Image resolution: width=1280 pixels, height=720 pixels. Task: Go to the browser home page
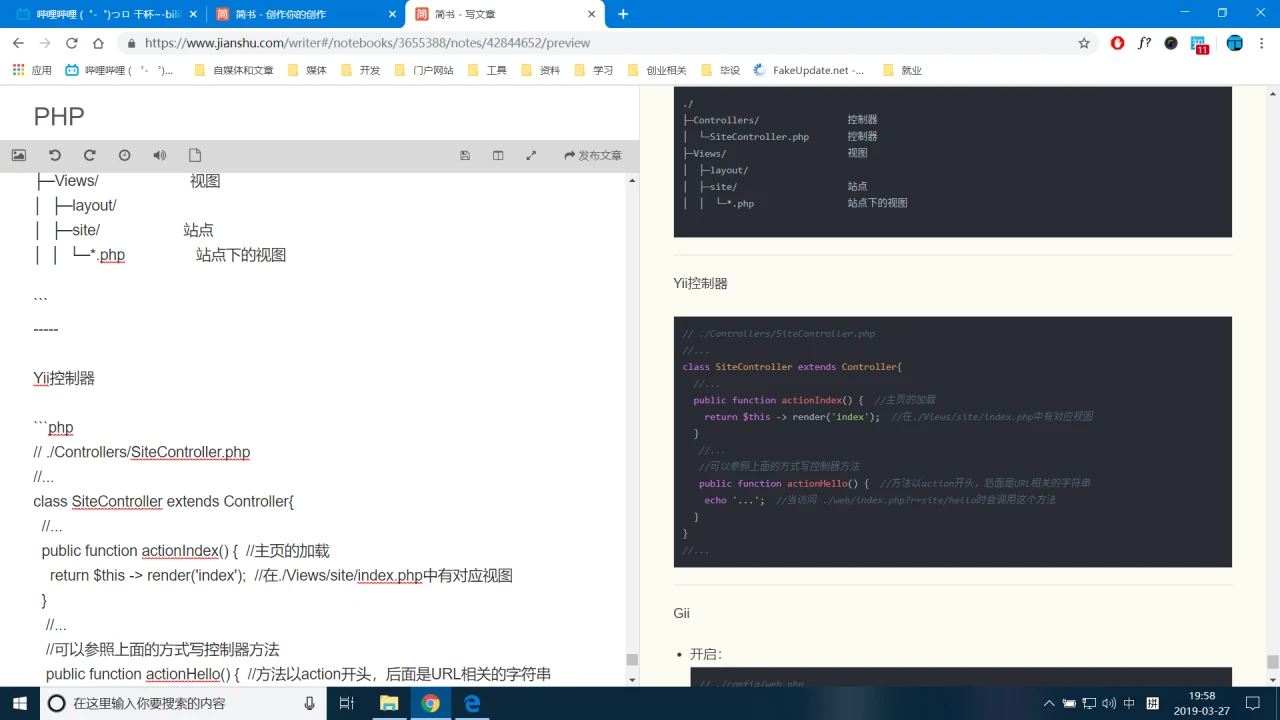coord(98,43)
